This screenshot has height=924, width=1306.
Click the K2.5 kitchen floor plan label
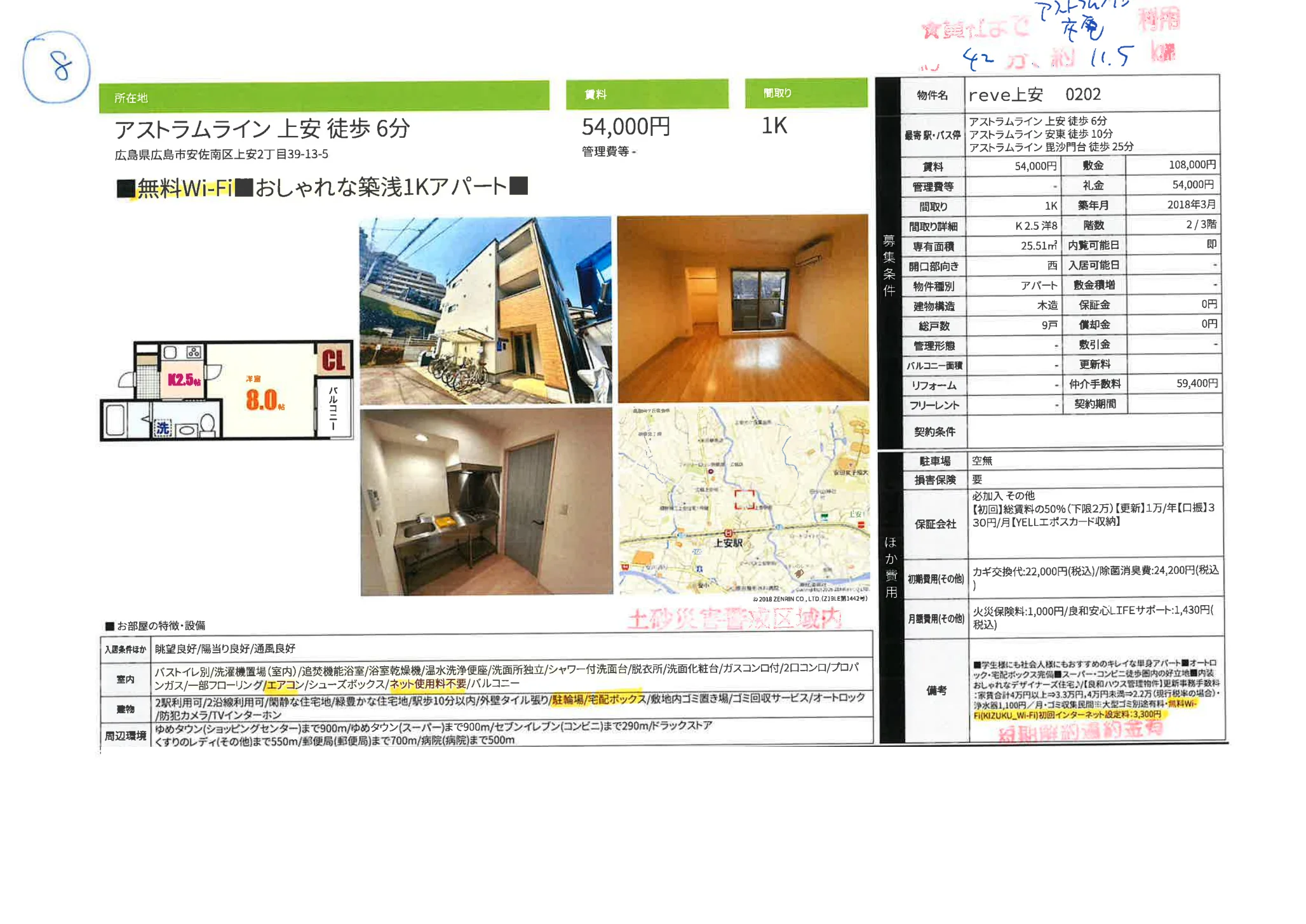[183, 380]
